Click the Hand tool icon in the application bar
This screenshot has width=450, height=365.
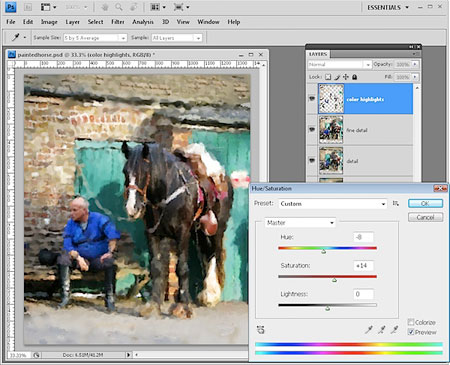tap(105, 7)
